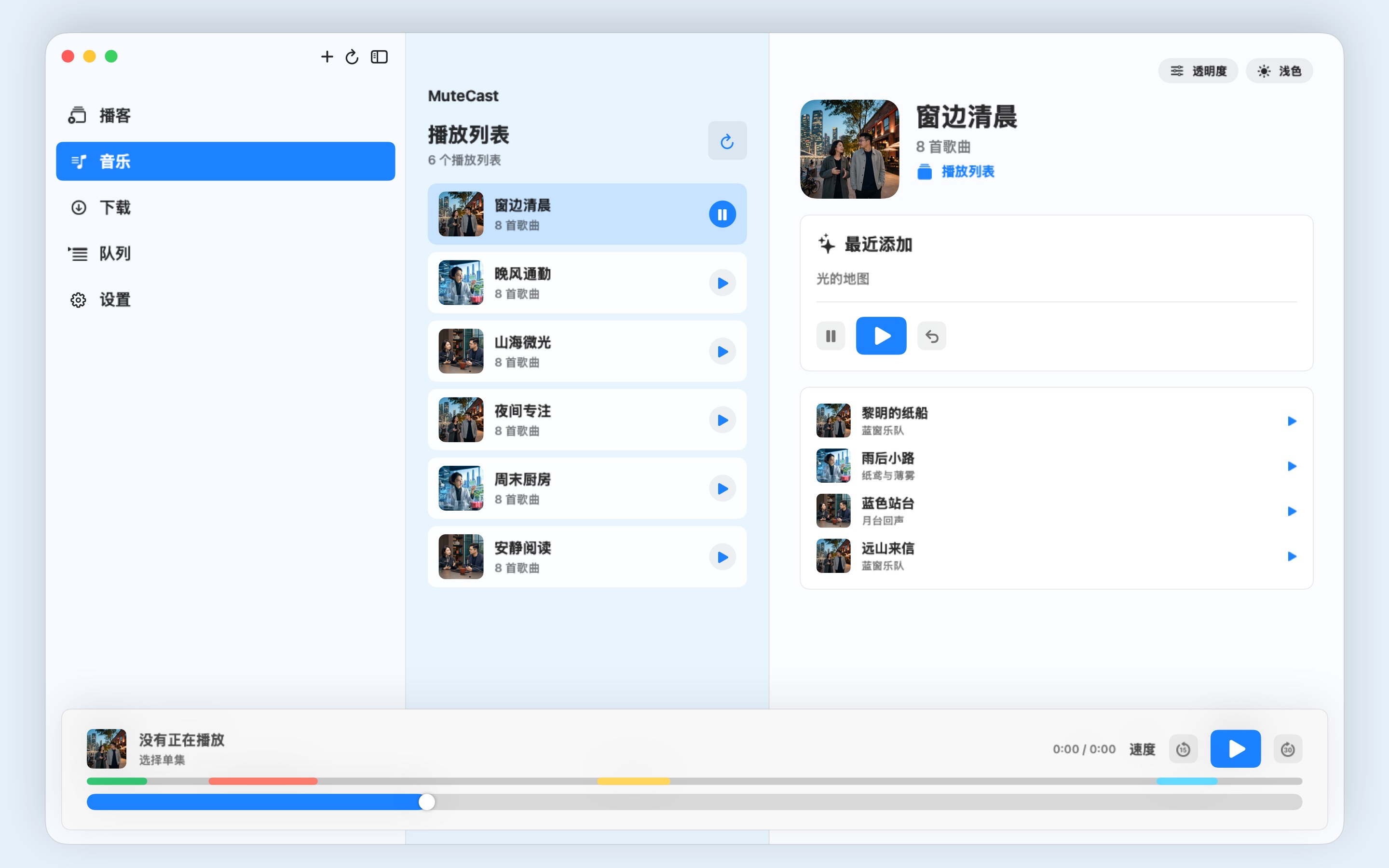The height and width of the screenshot is (868, 1389).
Task: Click the 光的地图 text
Action: [843, 279]
